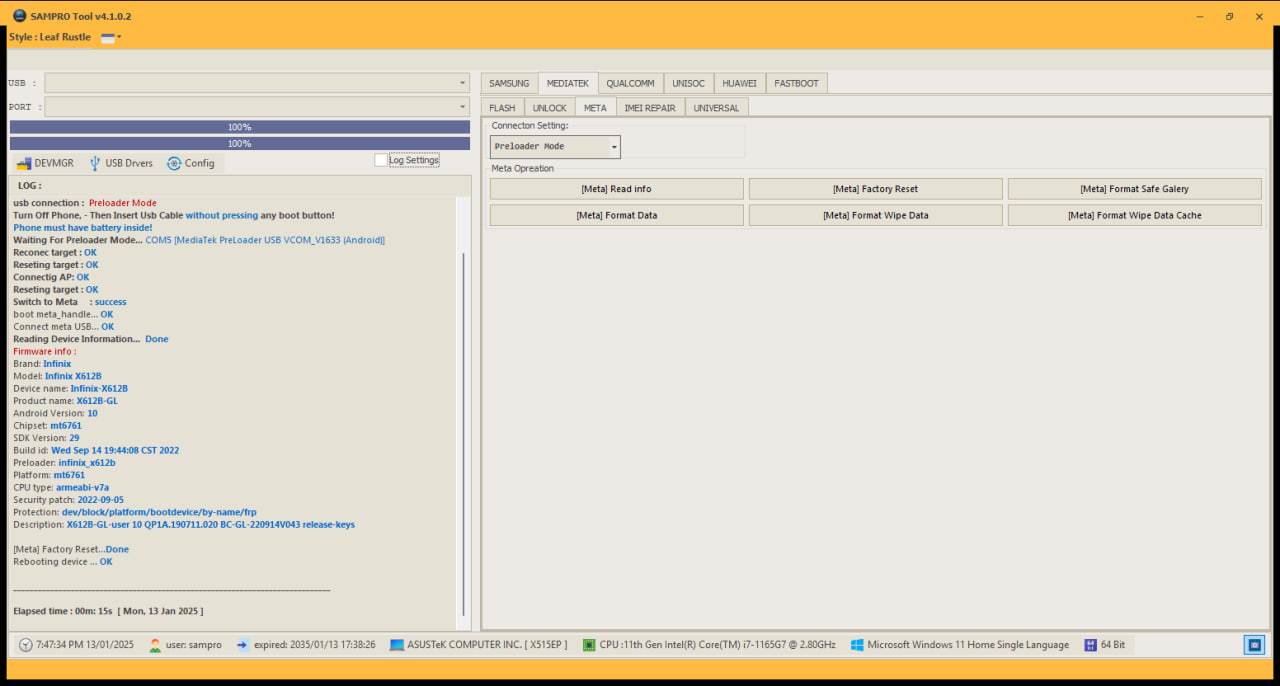
Task: Click 'Security patch: 2022-09-05' log line
Action: (68, 500)
